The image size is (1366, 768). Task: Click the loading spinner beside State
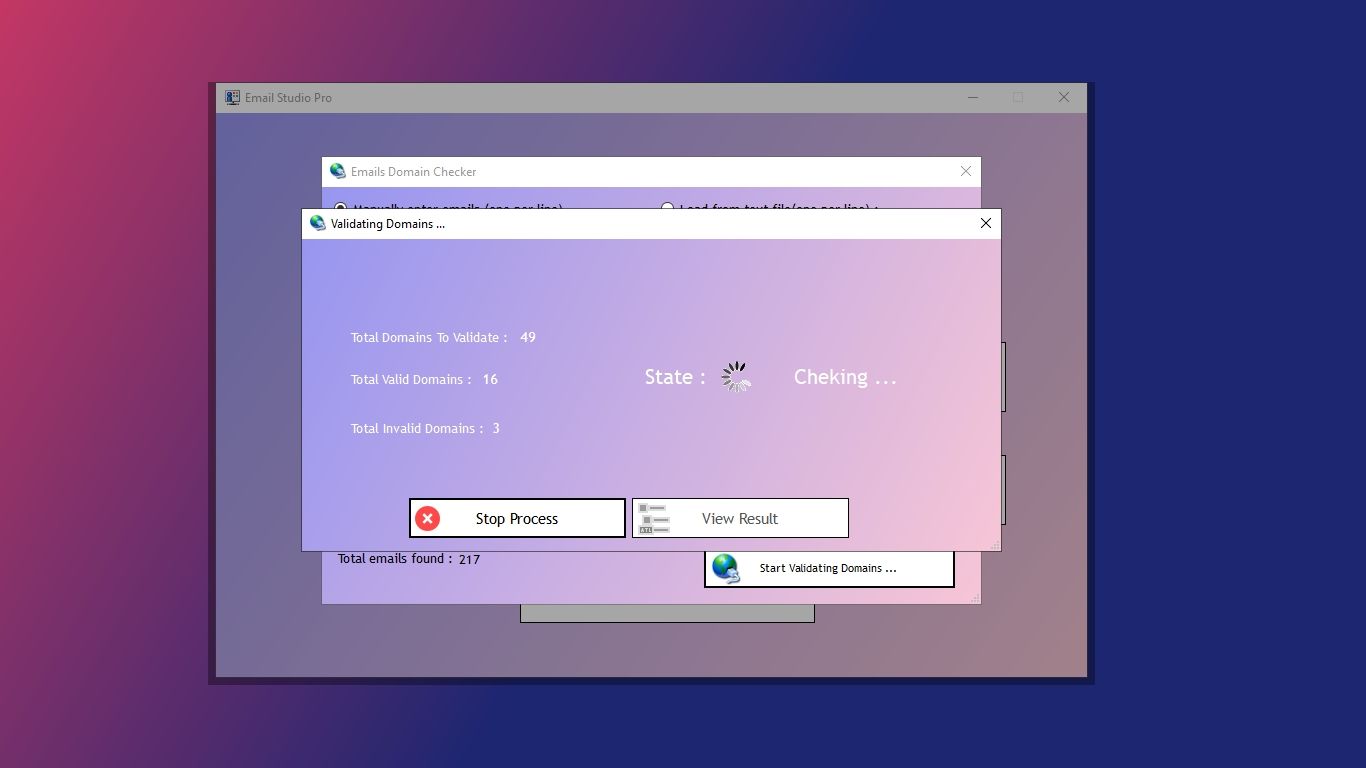tap(736, 377)
